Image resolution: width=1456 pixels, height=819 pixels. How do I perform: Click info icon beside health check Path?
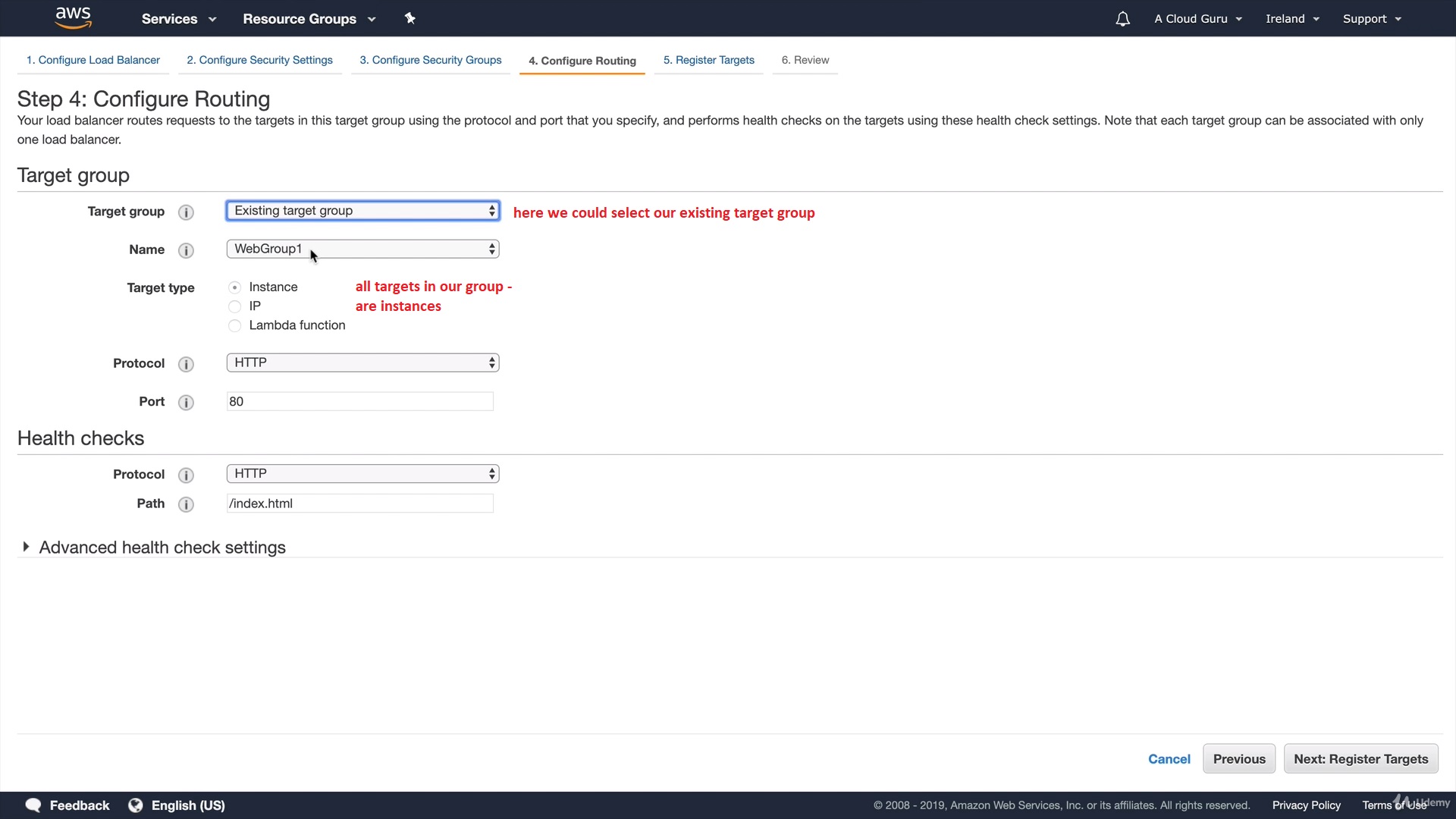click(x=186, y=504)
